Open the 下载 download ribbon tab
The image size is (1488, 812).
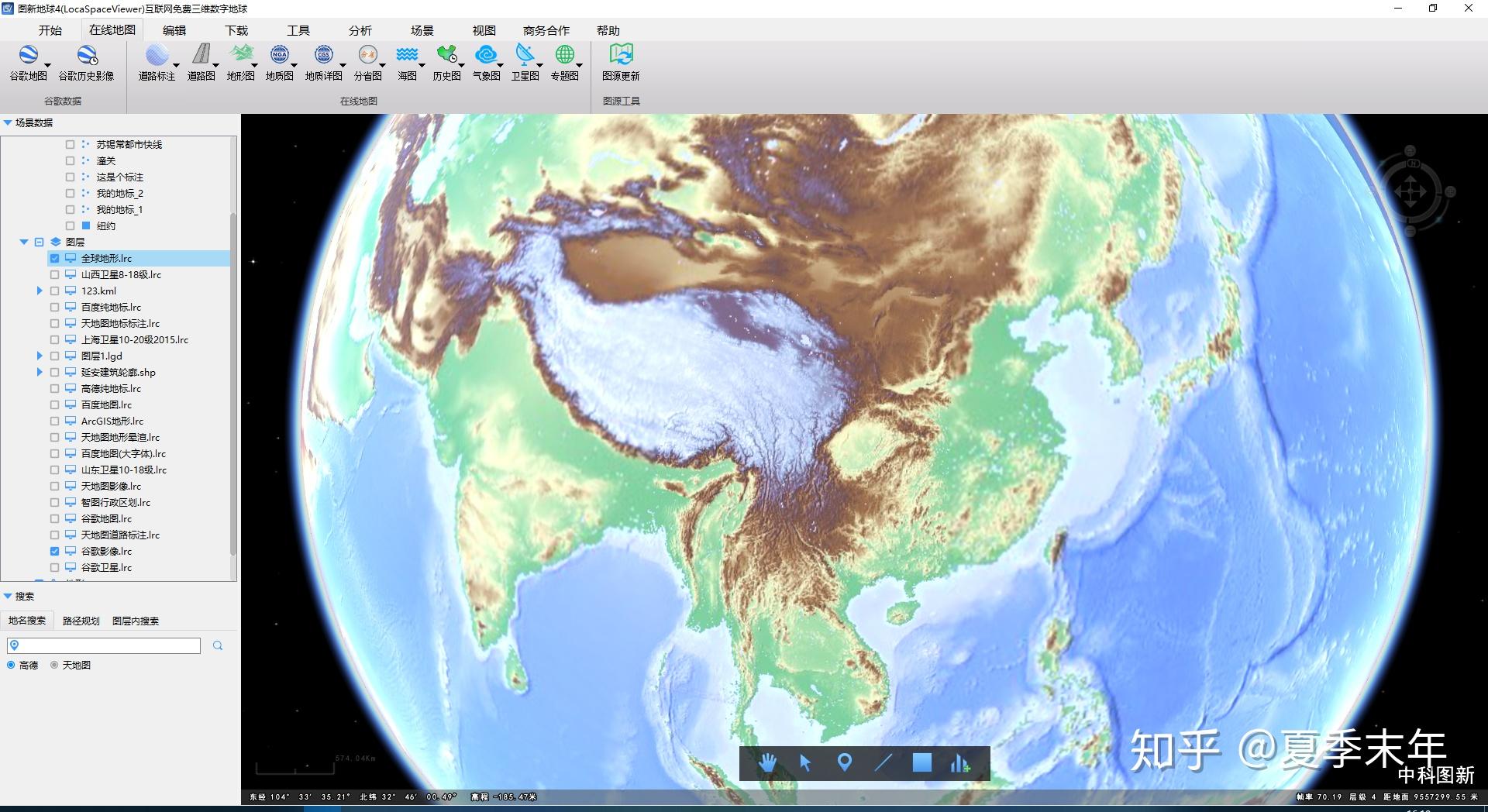[236, 30]
